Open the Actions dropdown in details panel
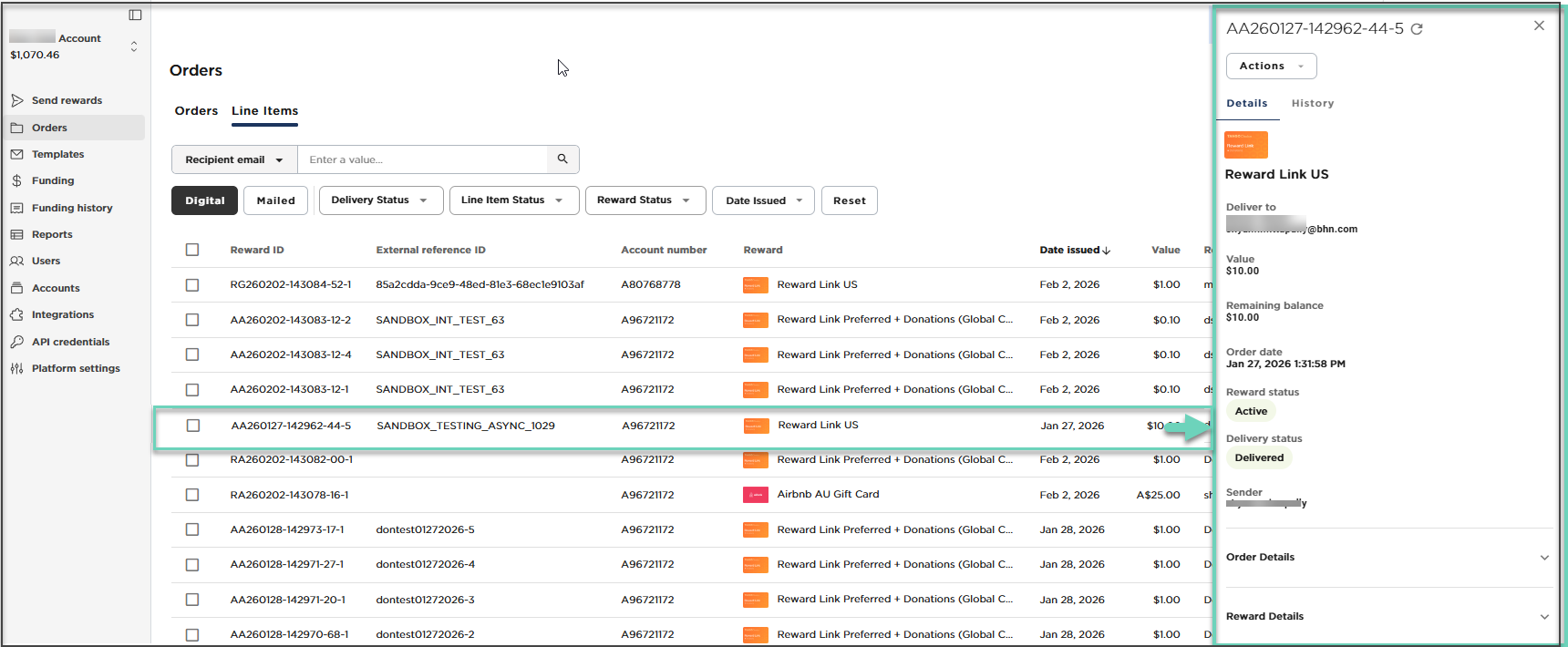This screenshot has height=647, width=1568. pyautogui.click(x=1271, y=67)
